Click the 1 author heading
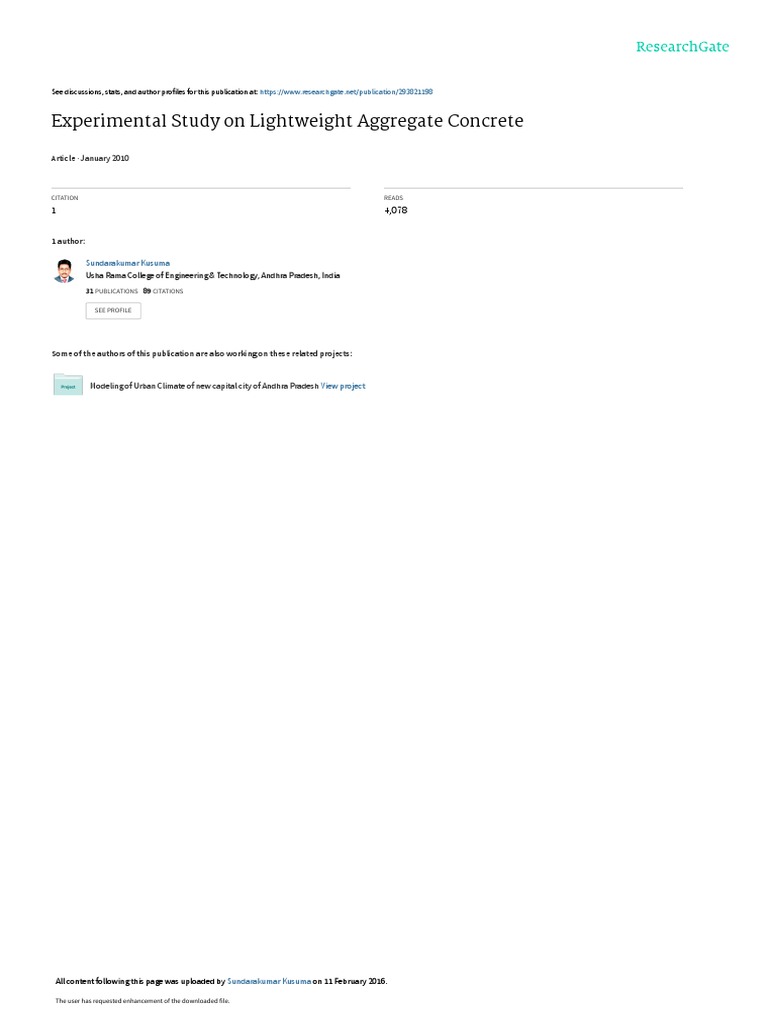 (x=68, y=242)
